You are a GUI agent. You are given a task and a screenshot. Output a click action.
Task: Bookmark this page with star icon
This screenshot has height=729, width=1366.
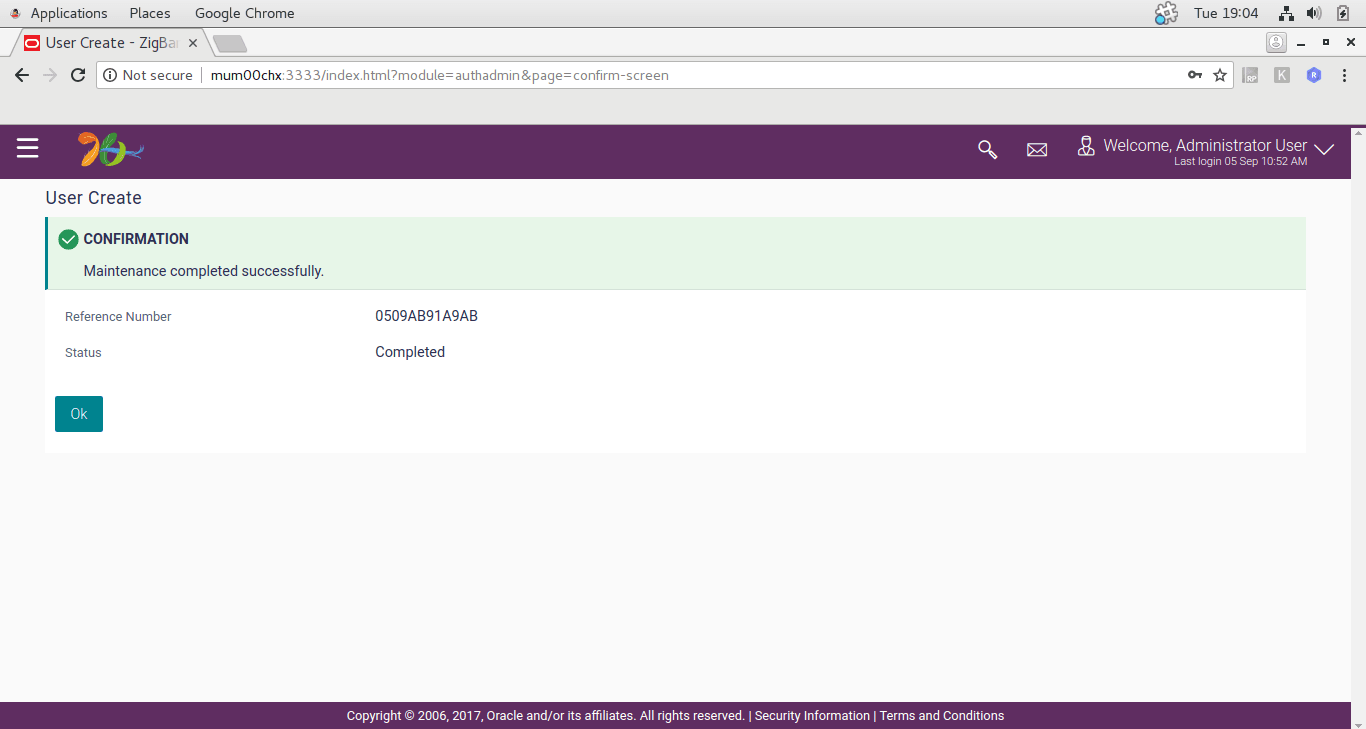click(x=1220, y=75)
